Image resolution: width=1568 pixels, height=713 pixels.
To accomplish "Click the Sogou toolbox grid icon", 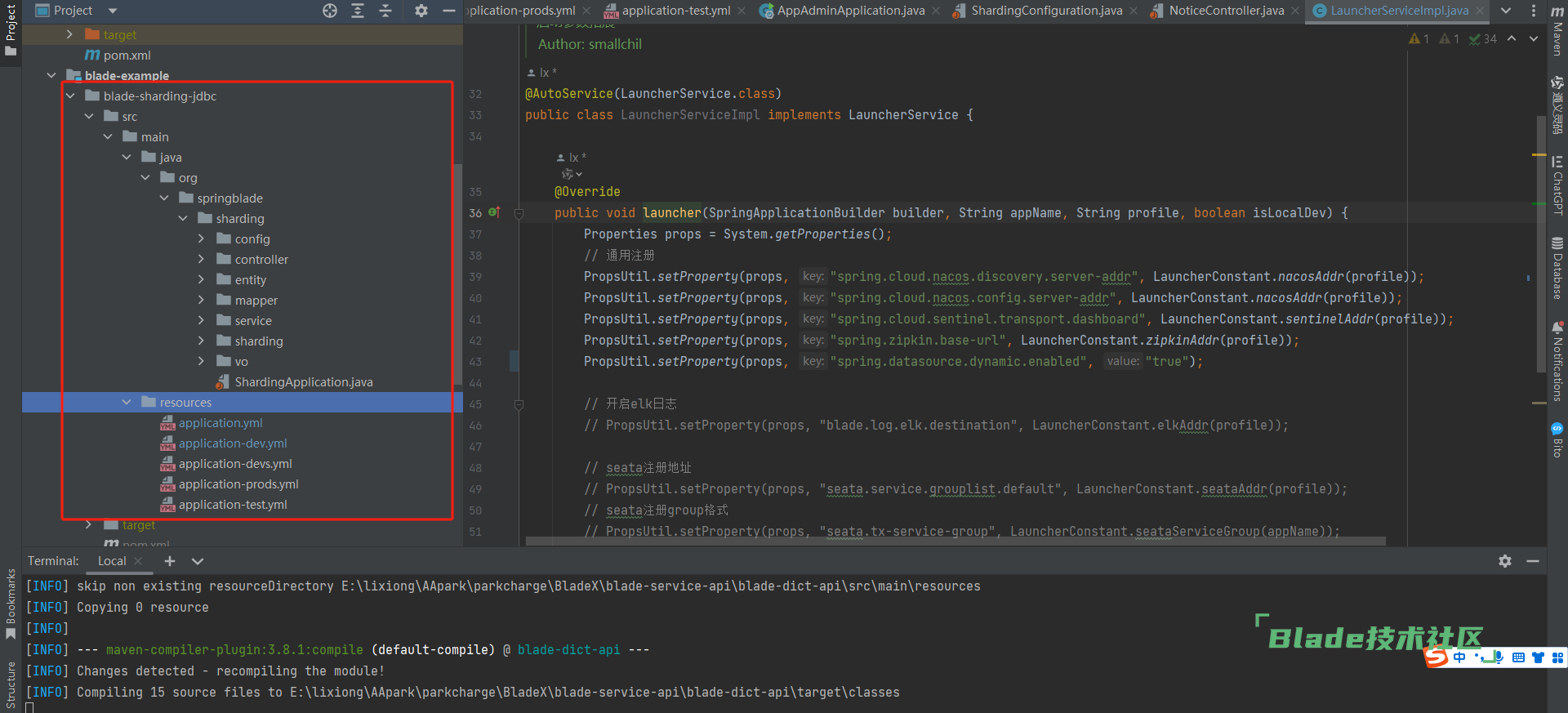I will (x=1557, y=657).
